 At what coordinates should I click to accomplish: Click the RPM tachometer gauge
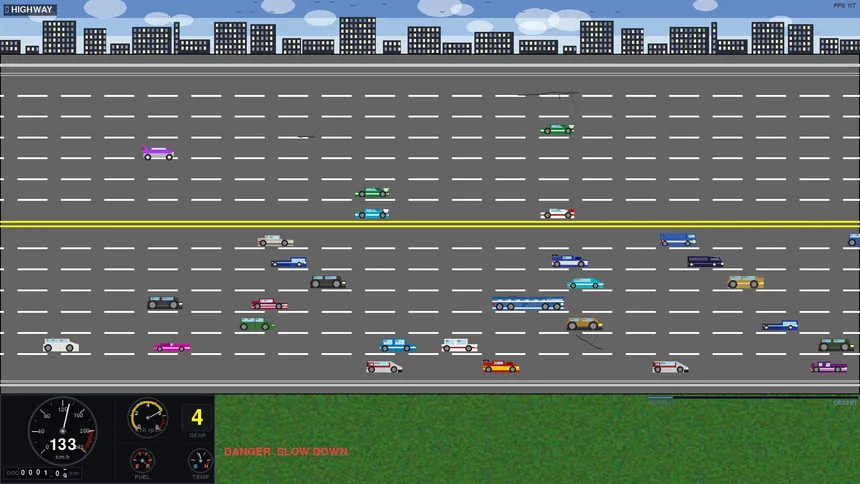[148, 418]
